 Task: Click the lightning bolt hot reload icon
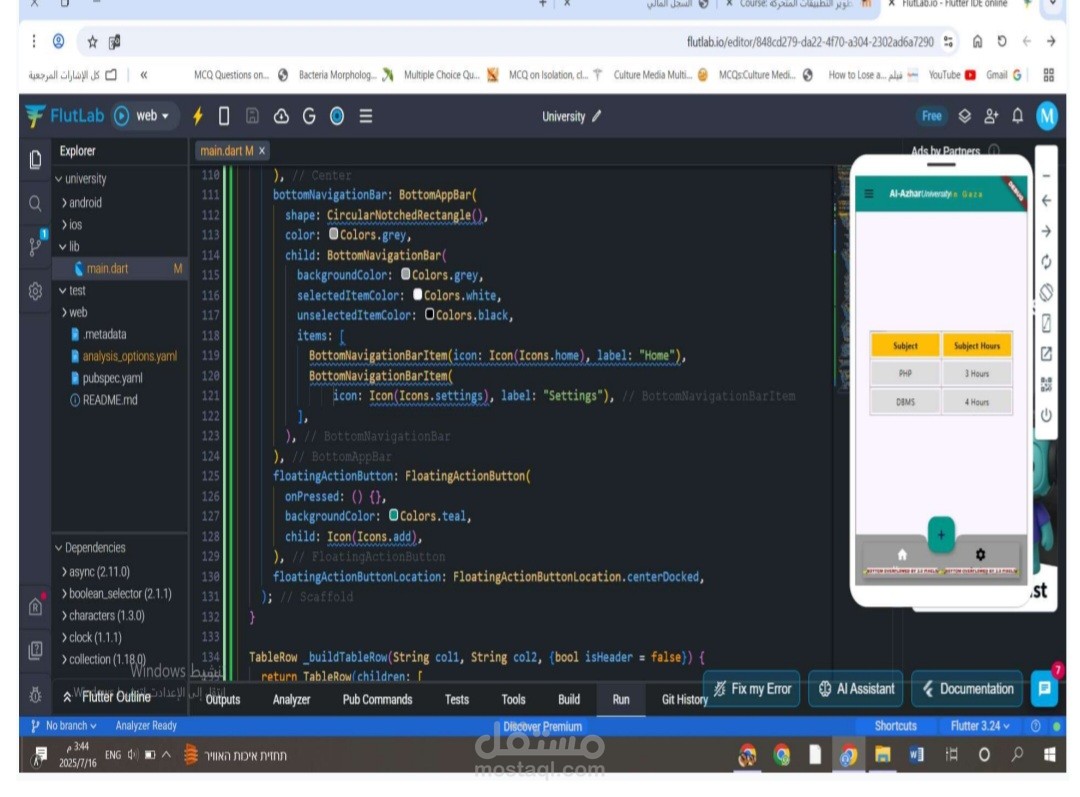click(x=198, y=116)
